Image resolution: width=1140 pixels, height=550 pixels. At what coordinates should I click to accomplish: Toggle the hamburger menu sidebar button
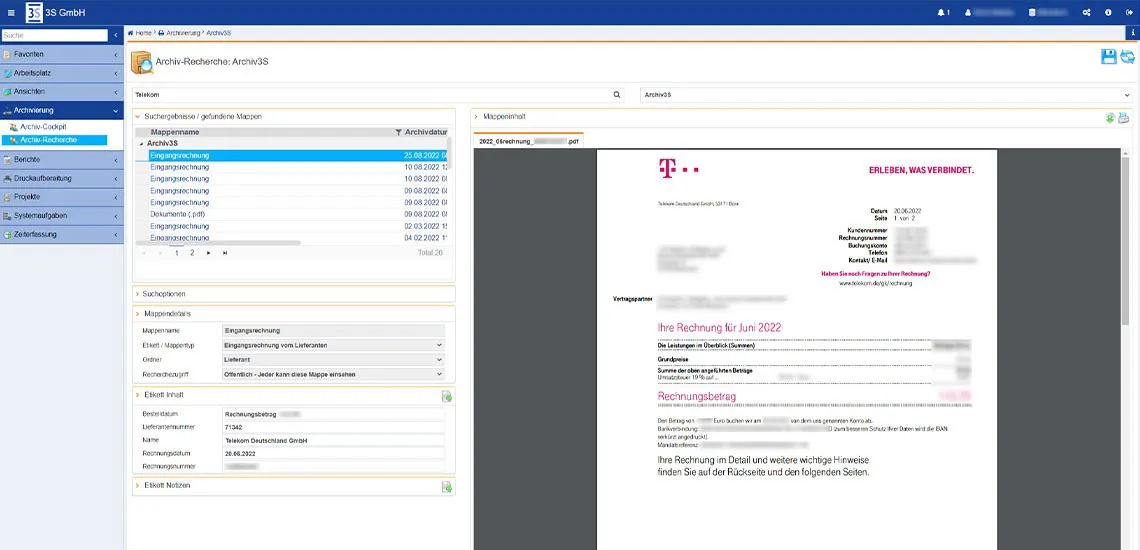coord(10,12)
